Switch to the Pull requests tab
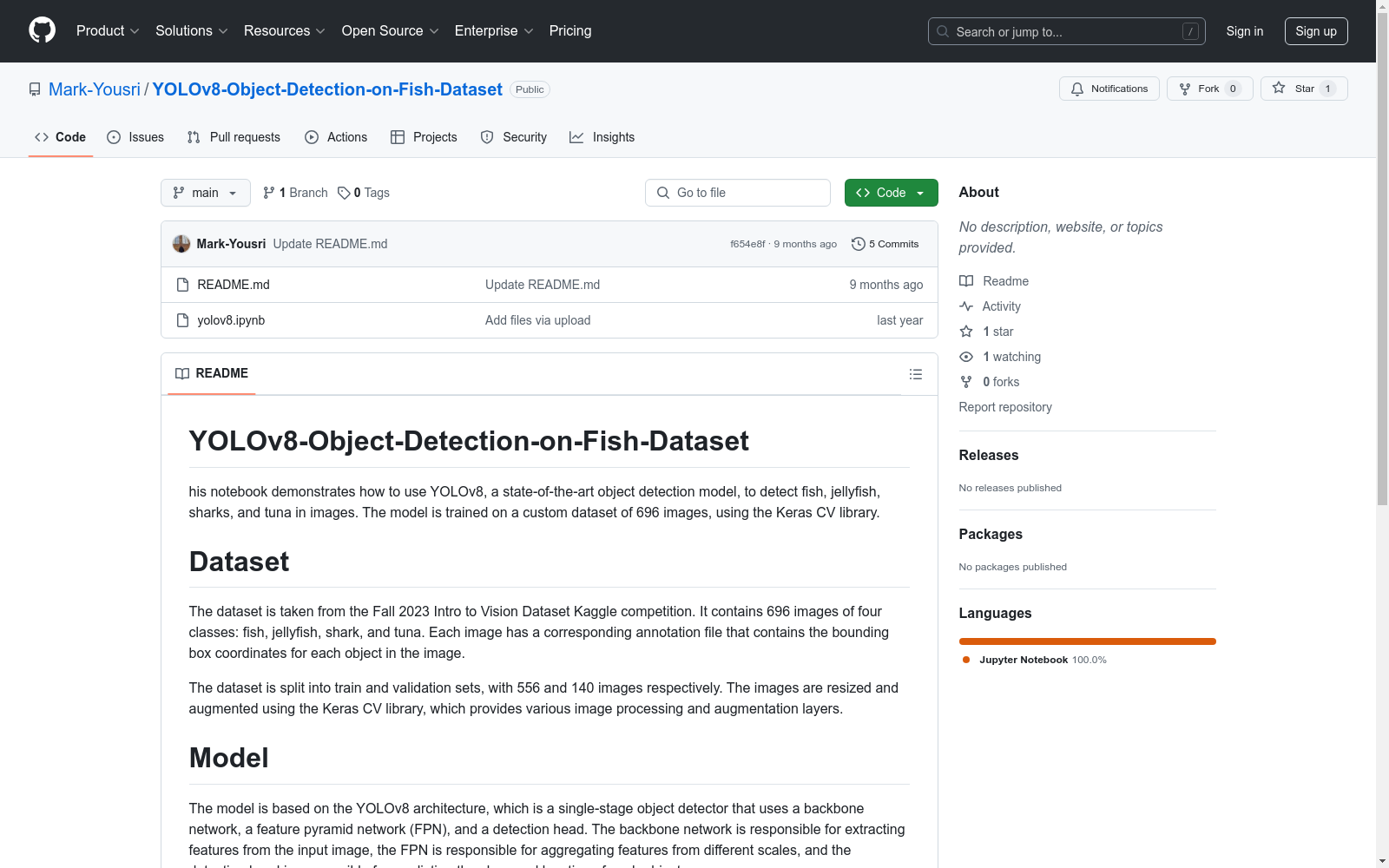The height and width of the screenshot is (868, 1389). point(234,137)
